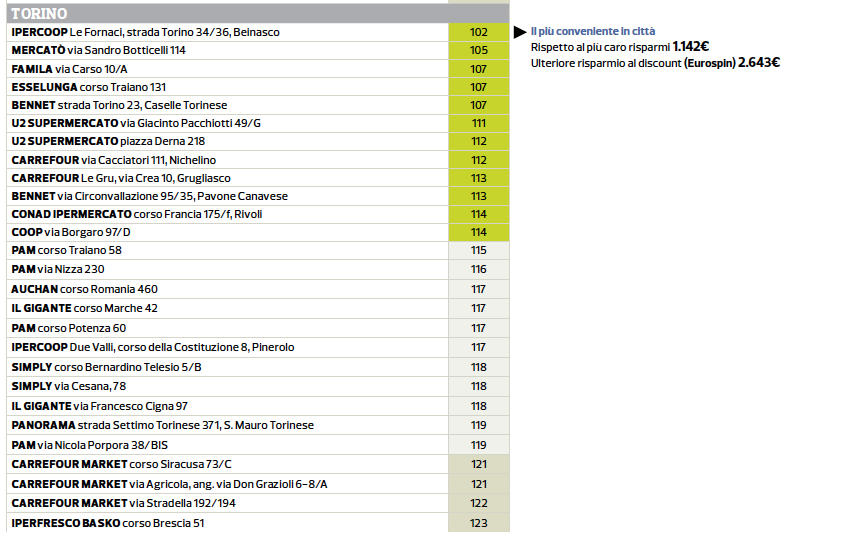The height and width of the screenshot is (538, 849).
Task: Select the PAM via Nizza 230 row
Action: click(x=58, y=269)
